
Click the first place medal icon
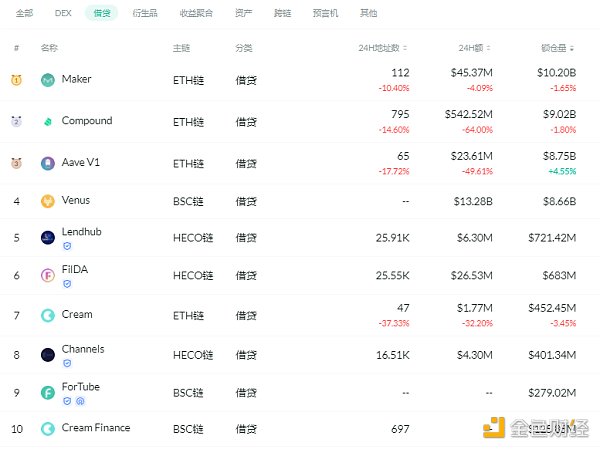16,80
